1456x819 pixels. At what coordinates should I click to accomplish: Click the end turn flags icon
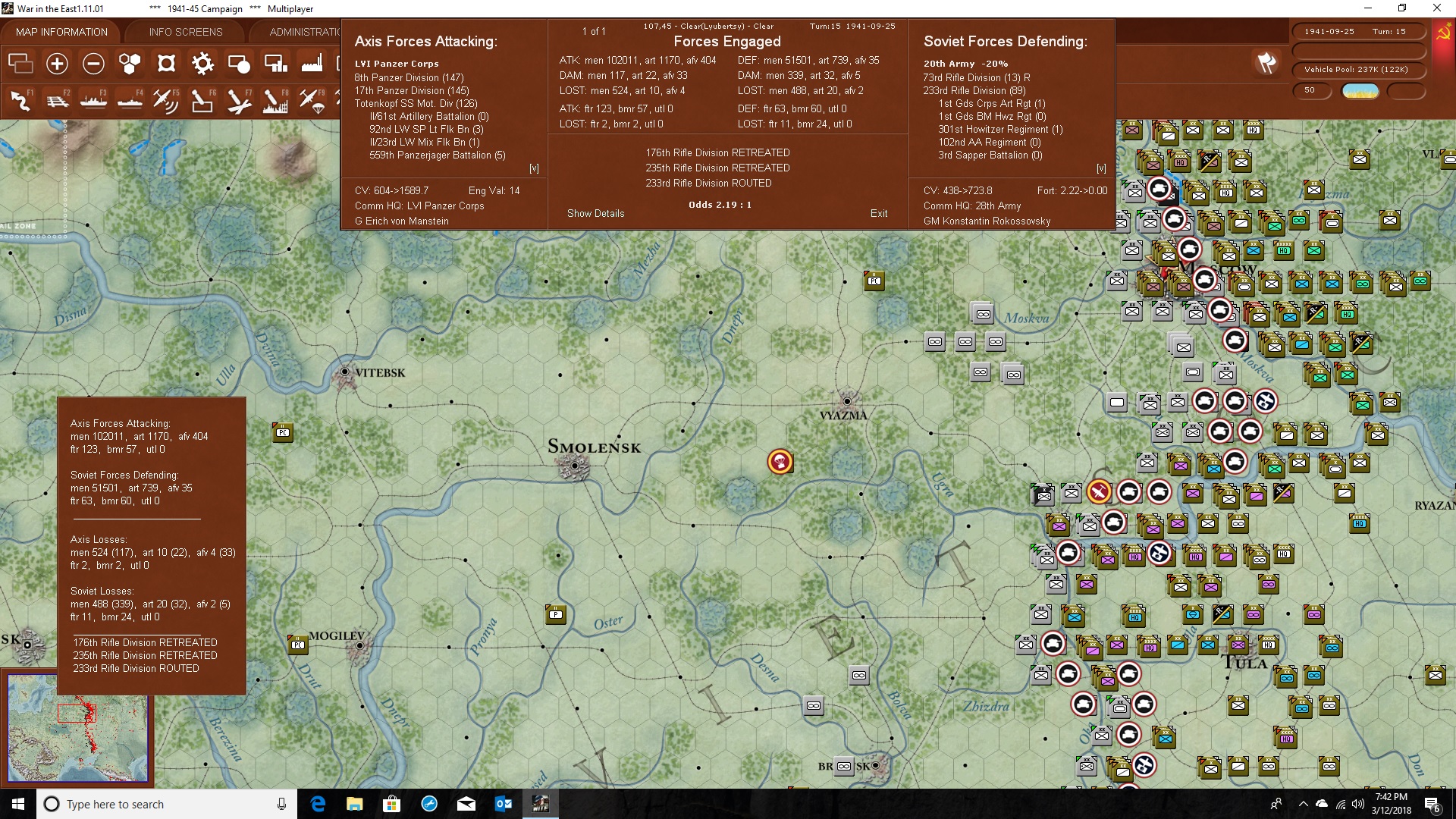[x=1267, y=63]
